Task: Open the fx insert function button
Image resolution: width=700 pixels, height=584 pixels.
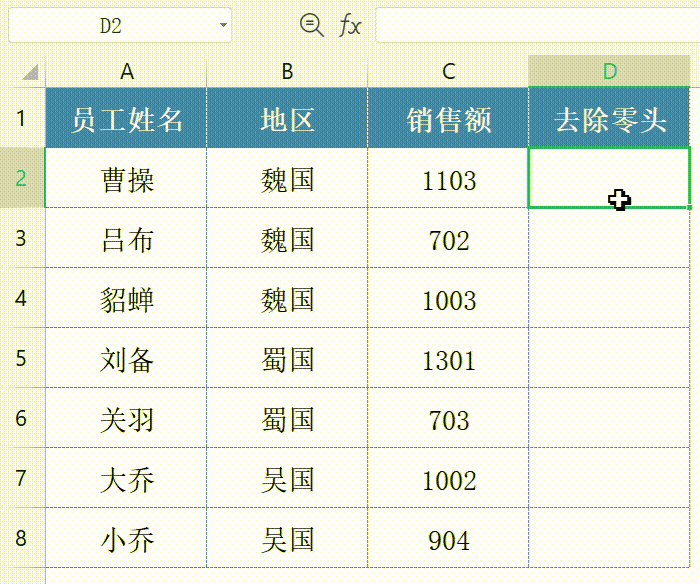Action: [x=350, y=25]
